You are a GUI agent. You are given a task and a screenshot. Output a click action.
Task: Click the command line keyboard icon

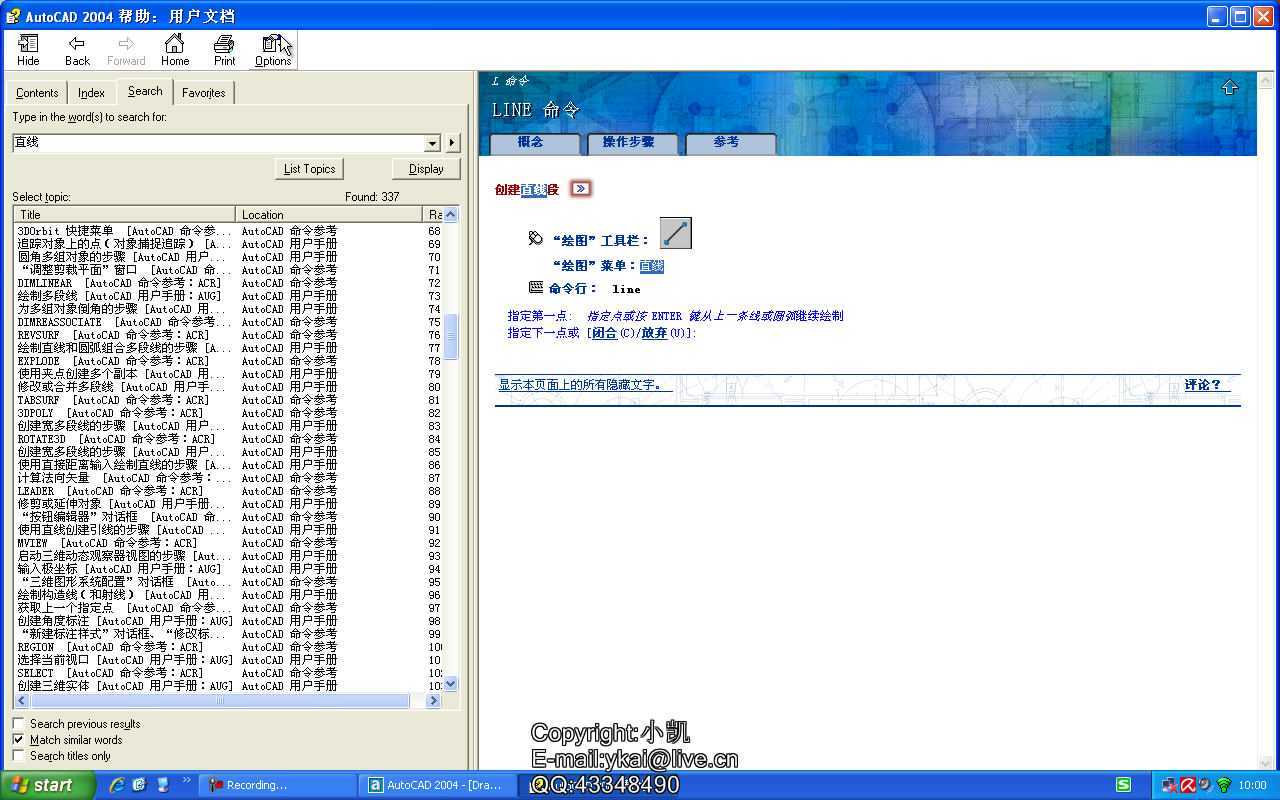pyautogui.click(x=536, y=287)
